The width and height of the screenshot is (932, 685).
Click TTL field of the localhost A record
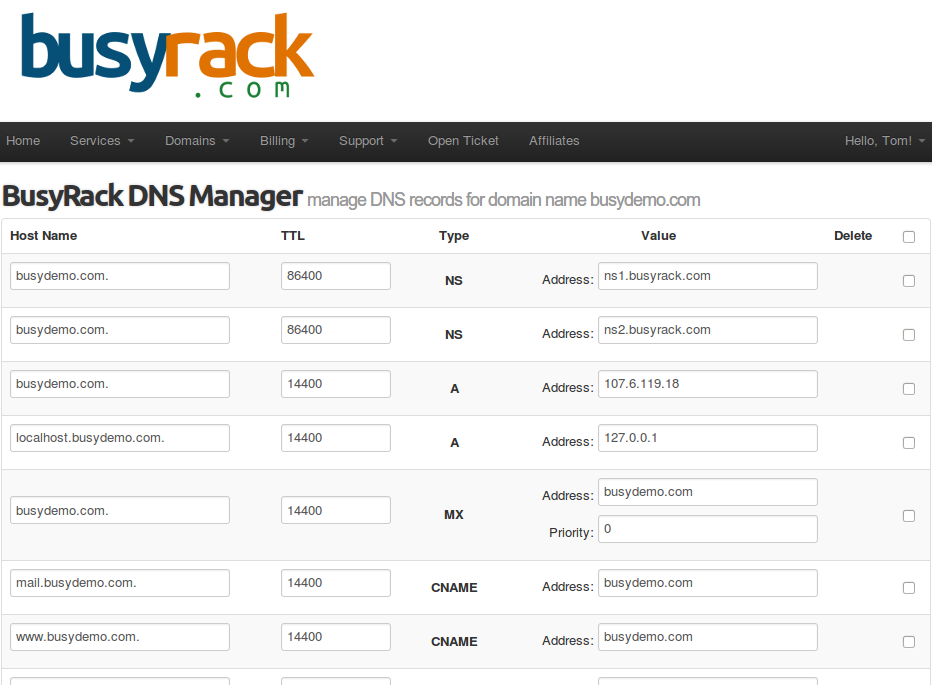(x=336, y=438)
